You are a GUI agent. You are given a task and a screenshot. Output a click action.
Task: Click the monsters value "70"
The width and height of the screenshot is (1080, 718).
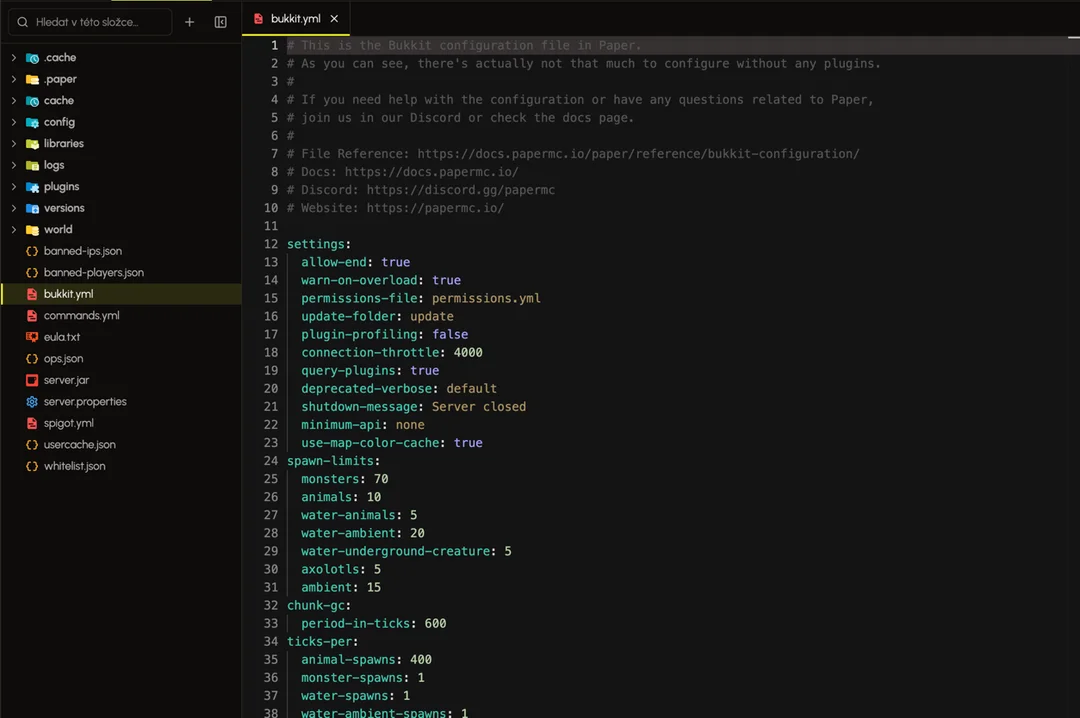(381, 479)
